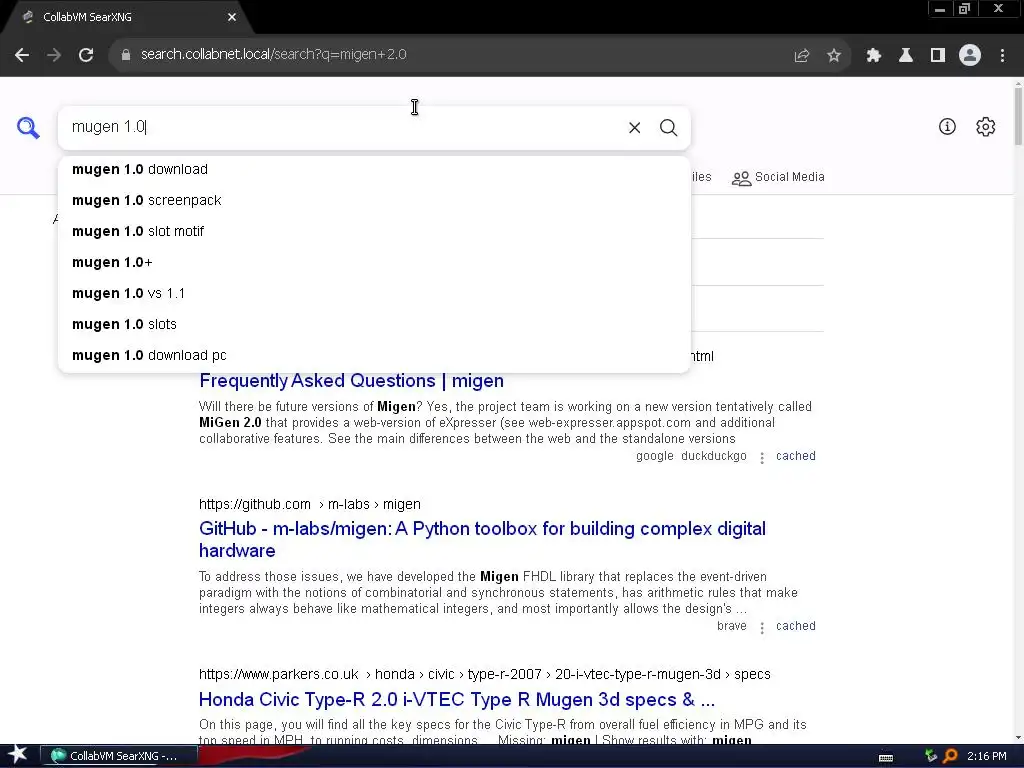Image resolution: width=1024 pixels, height=768 pixels.
Task: Focus the CollabVM SearXNG taskbar button
Action: (x=119, y=756)
